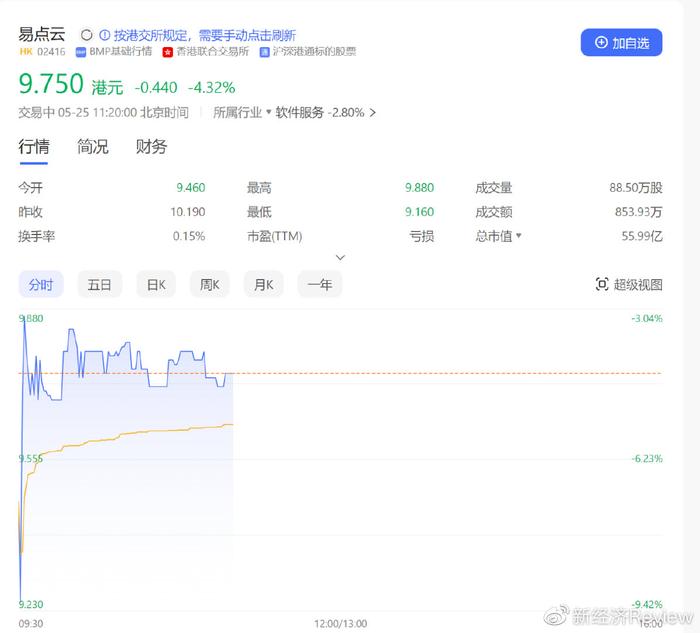Click the -6.23% chart axis label
This screenshot has height=633, width=700.
point(647,458)
